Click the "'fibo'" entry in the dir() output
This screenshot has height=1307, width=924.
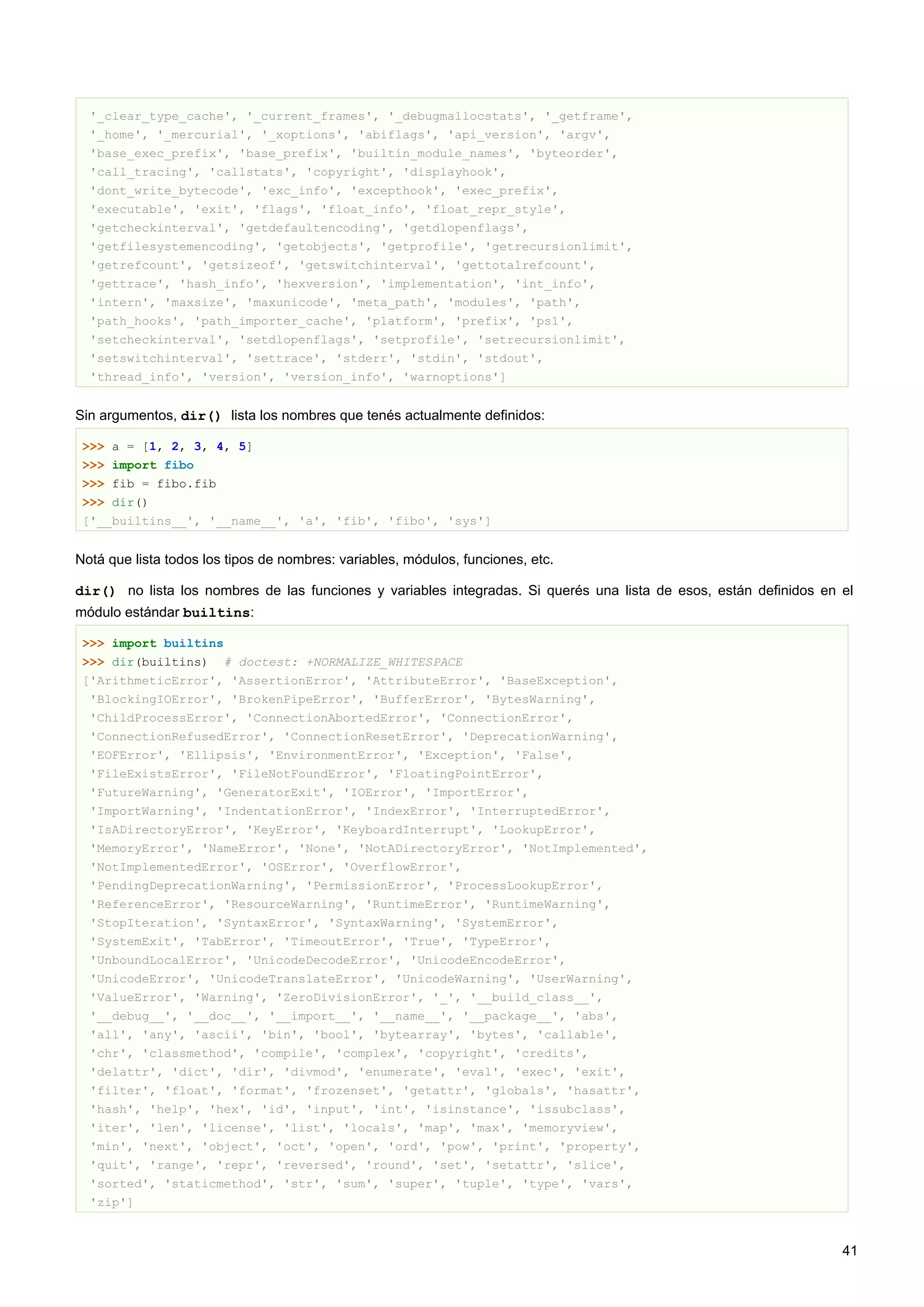coord(410,521)
